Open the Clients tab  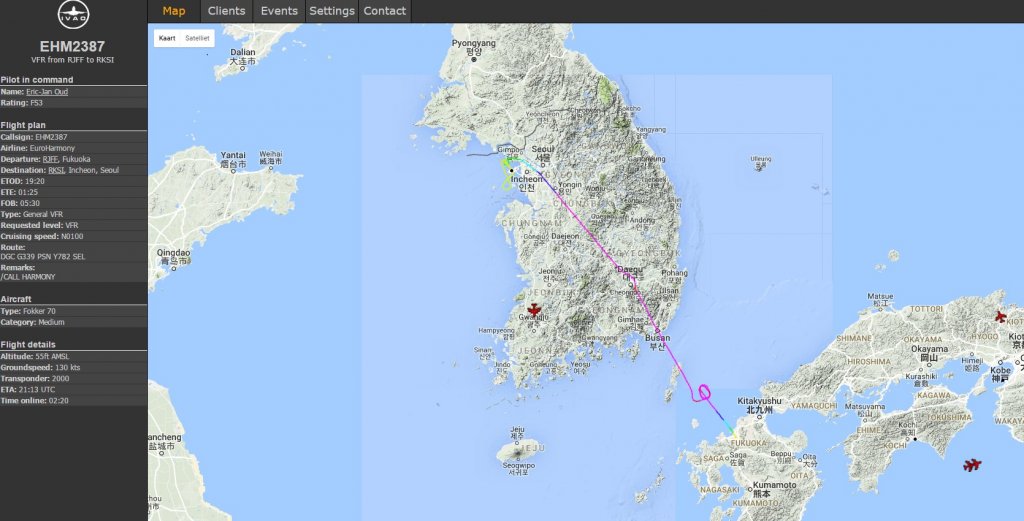226,11
